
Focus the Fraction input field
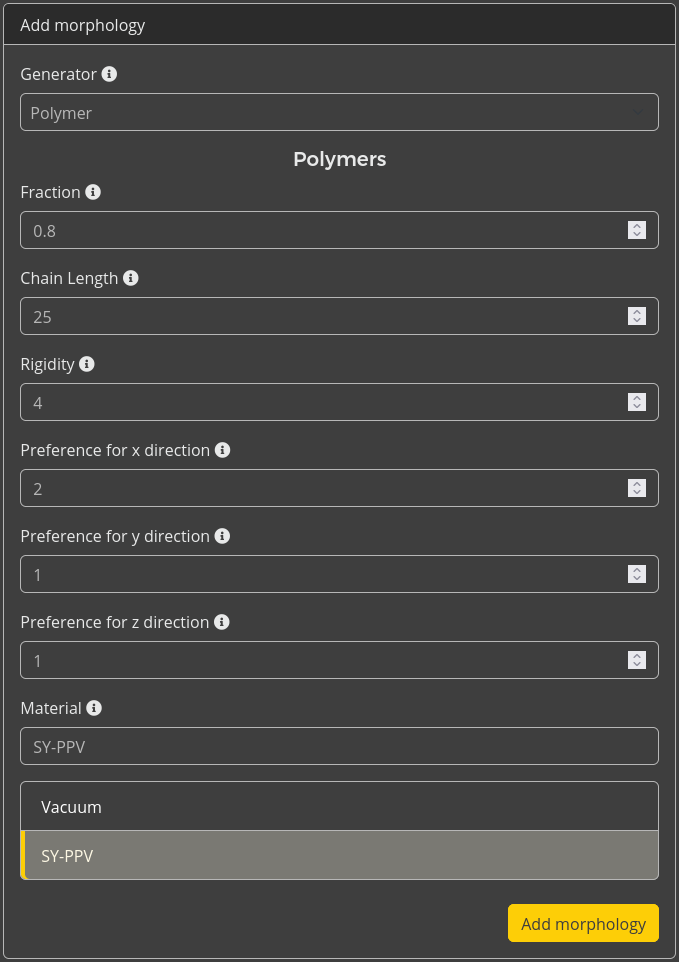[x=320, y=230]
